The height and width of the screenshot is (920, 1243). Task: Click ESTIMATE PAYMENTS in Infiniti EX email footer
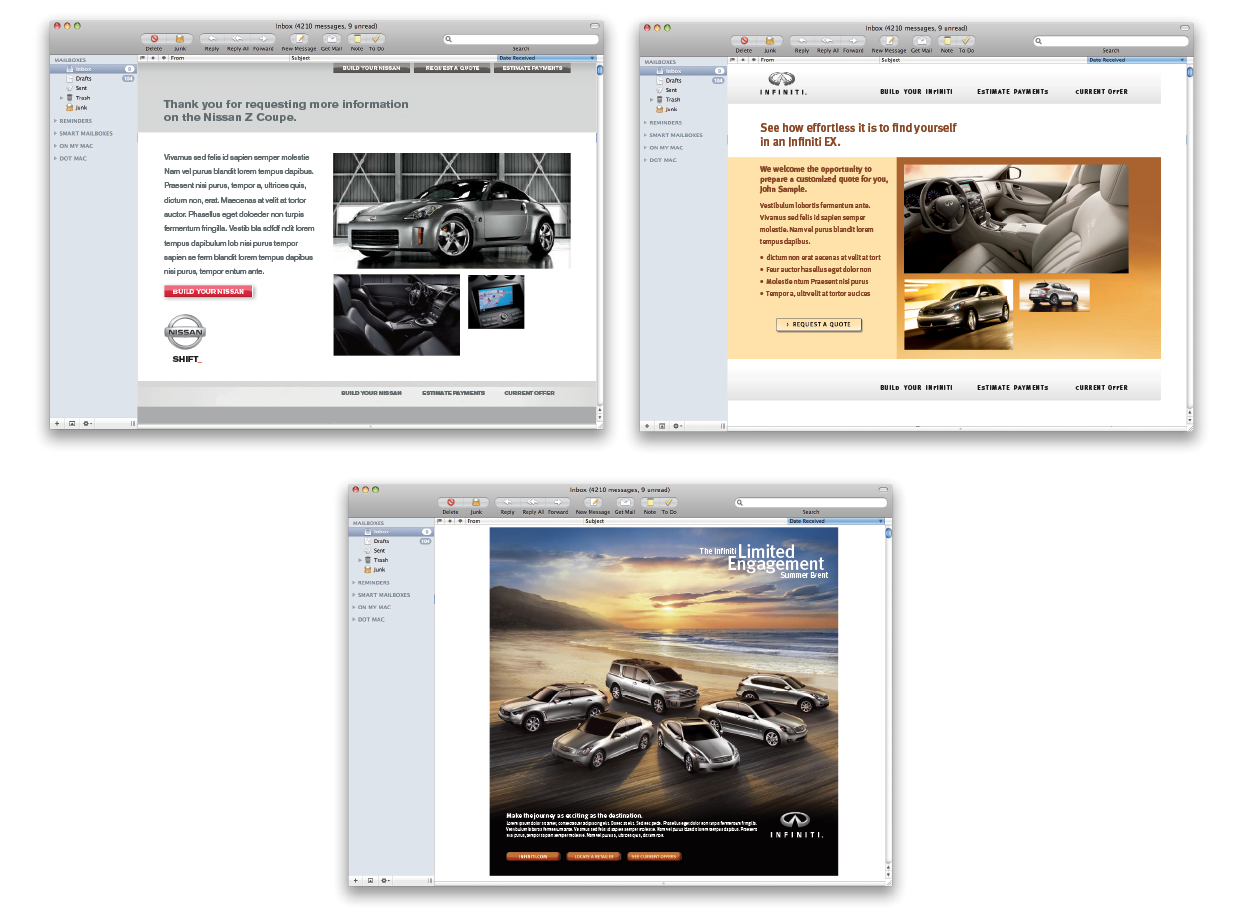click(1013, 387)
